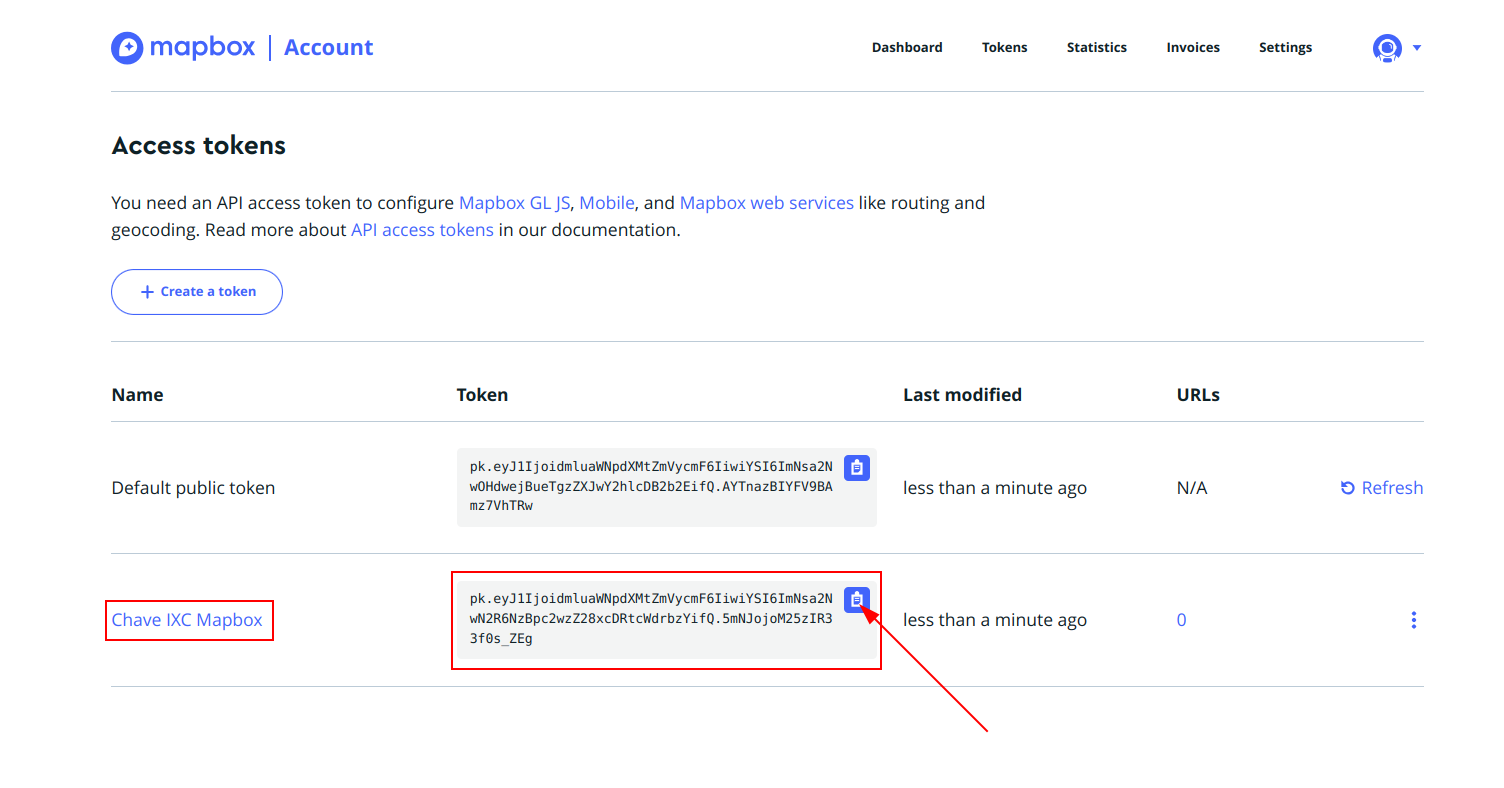Open the API access tokens documentation link

pyautogui.click(x=422, y=230)
